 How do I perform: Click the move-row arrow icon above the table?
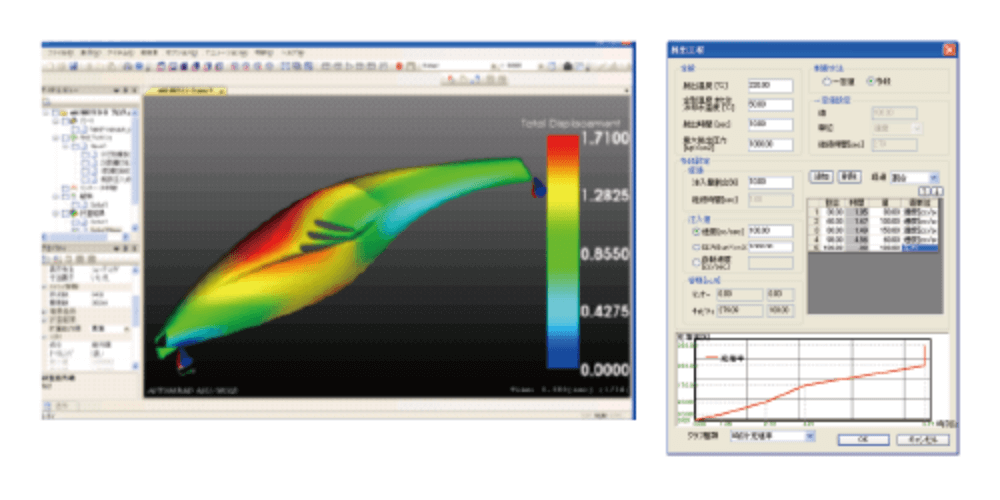[x=928, y=192]
